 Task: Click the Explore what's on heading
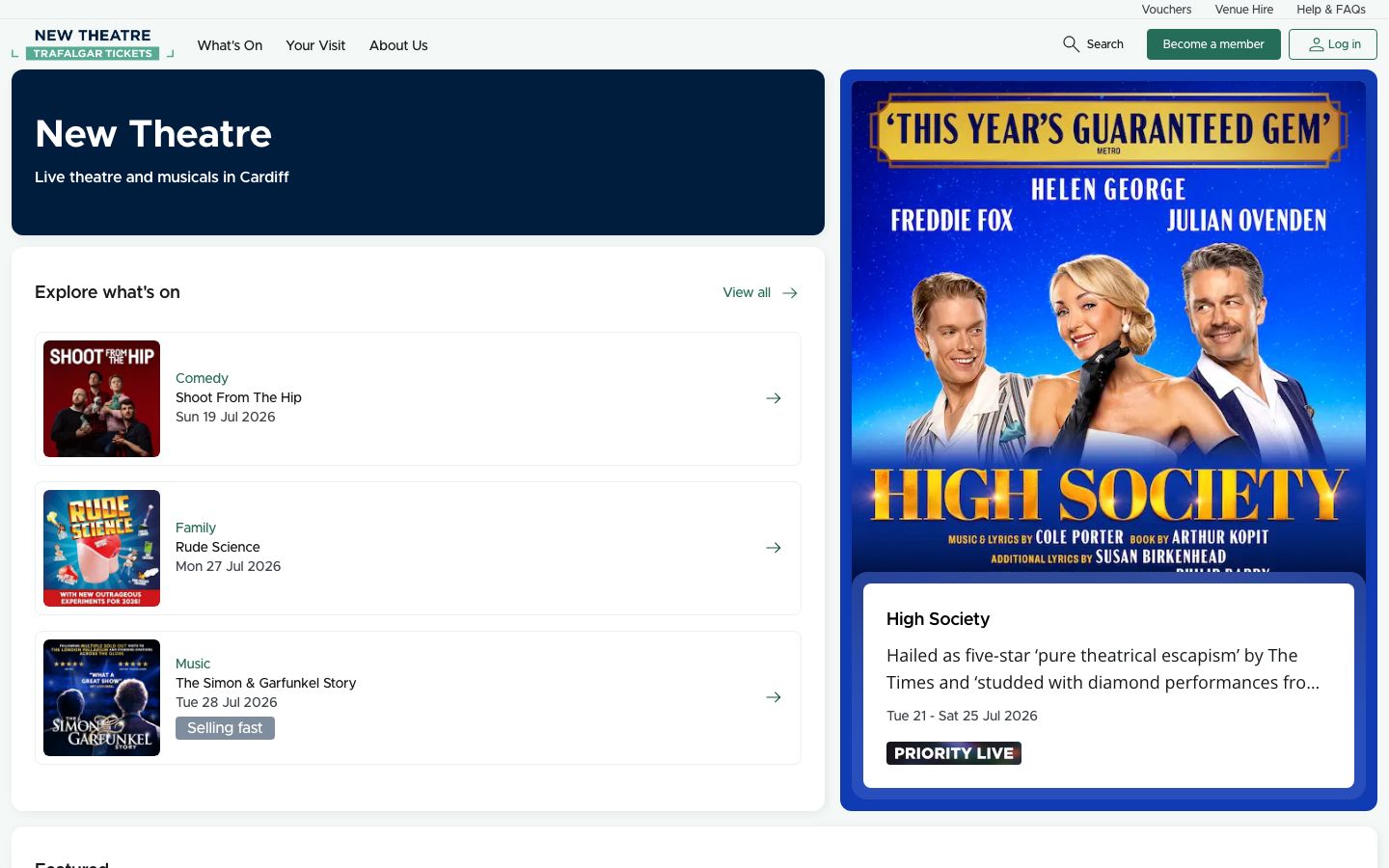(x=107, y=292)
